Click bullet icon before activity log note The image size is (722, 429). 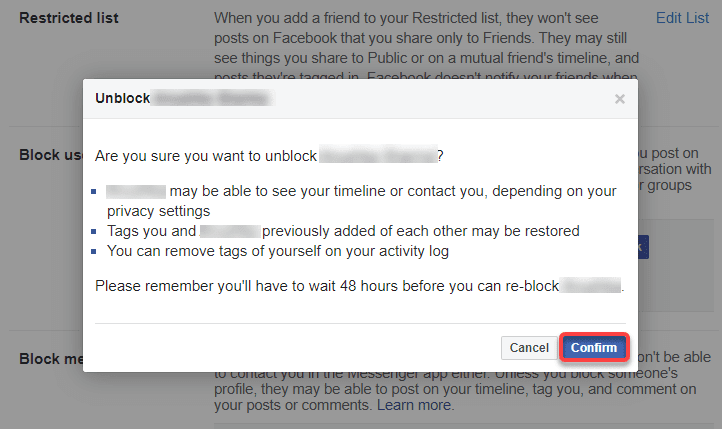click(x=93, y=251)
